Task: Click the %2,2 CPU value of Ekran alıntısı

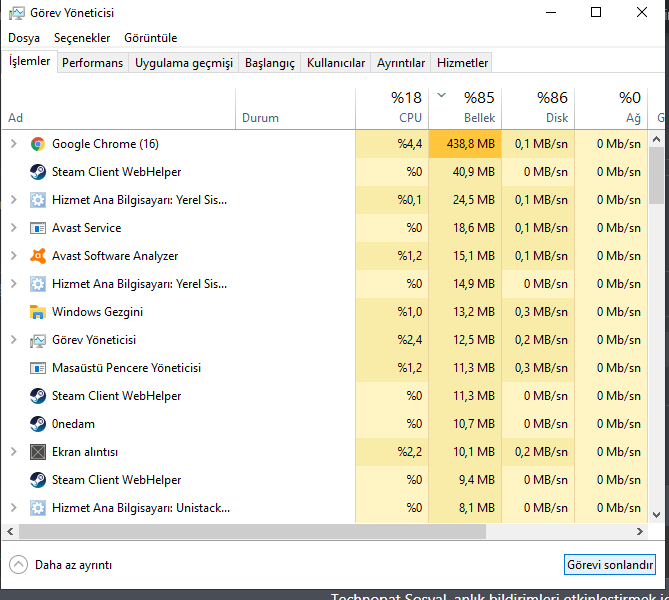Action: coord(410,452)
